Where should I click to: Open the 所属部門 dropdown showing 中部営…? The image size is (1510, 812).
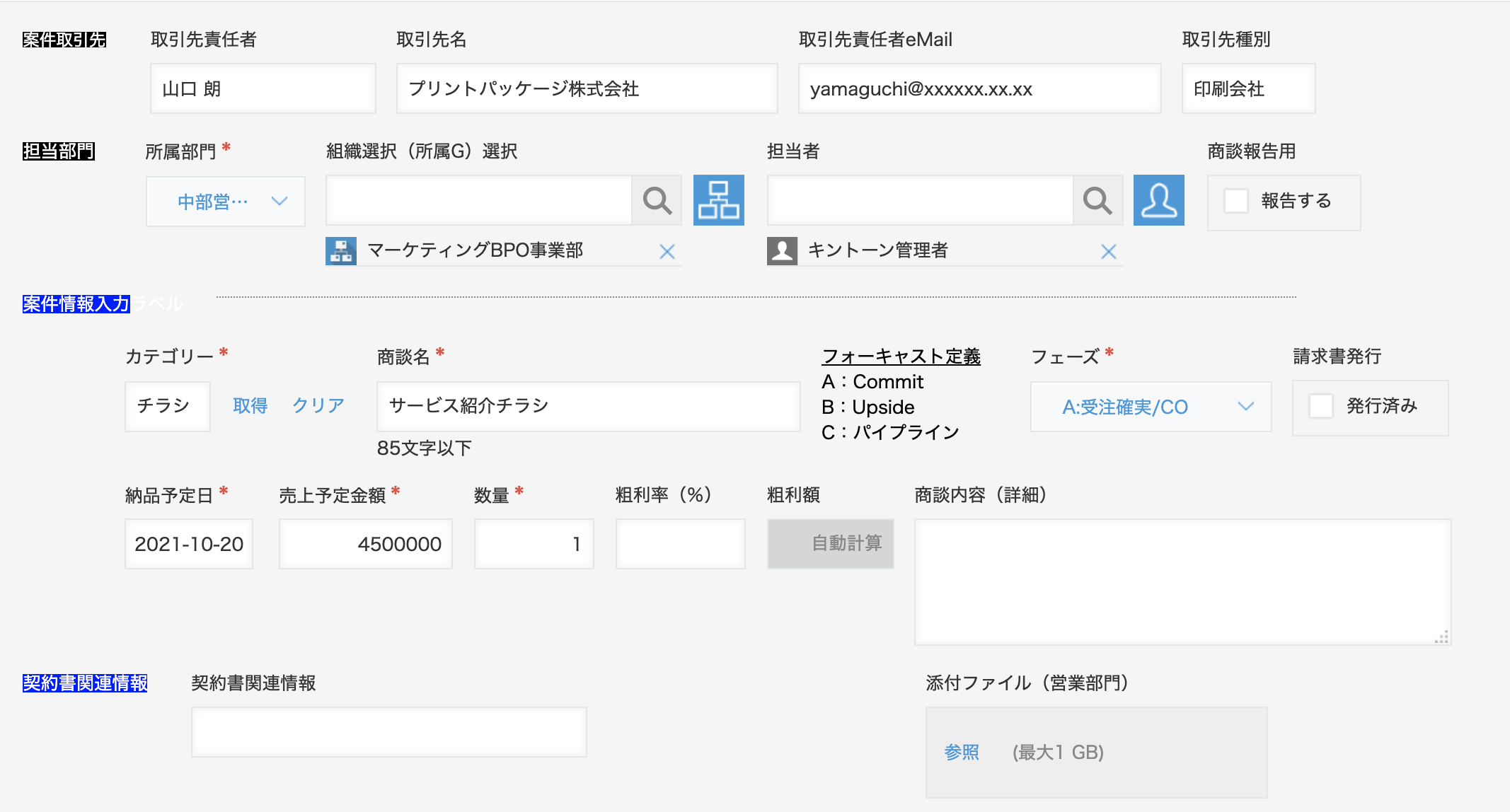(x=226, y=202)
